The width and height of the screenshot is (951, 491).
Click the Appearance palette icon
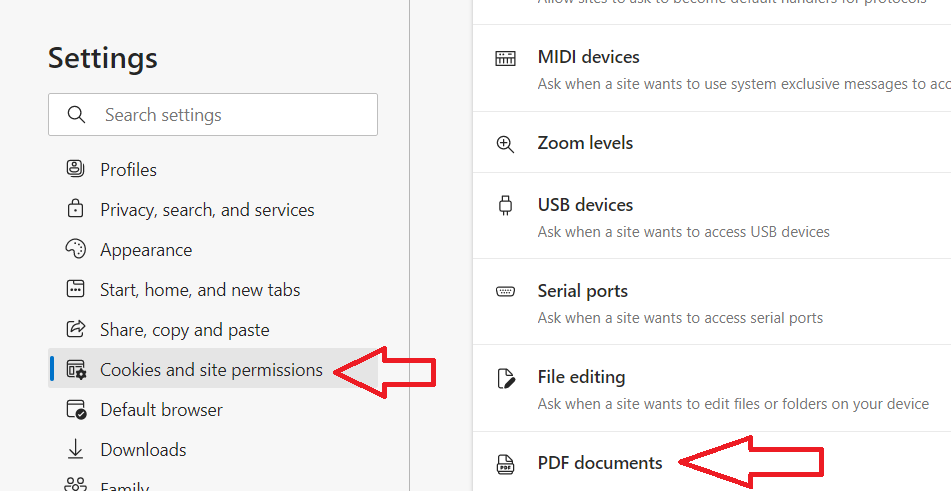pos(75,249)
